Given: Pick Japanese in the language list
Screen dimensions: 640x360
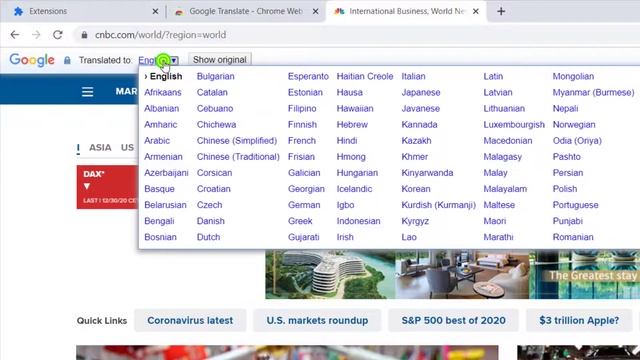Looking at the screenshot, I should coord(421,92).
